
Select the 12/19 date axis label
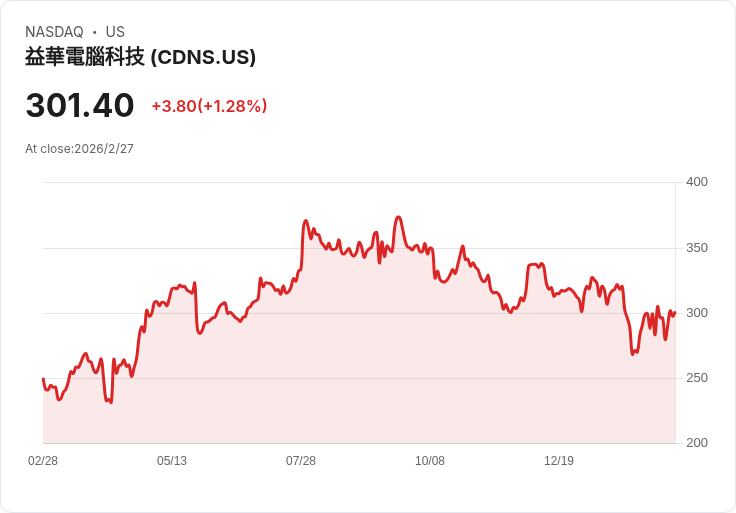pos(559,461)
